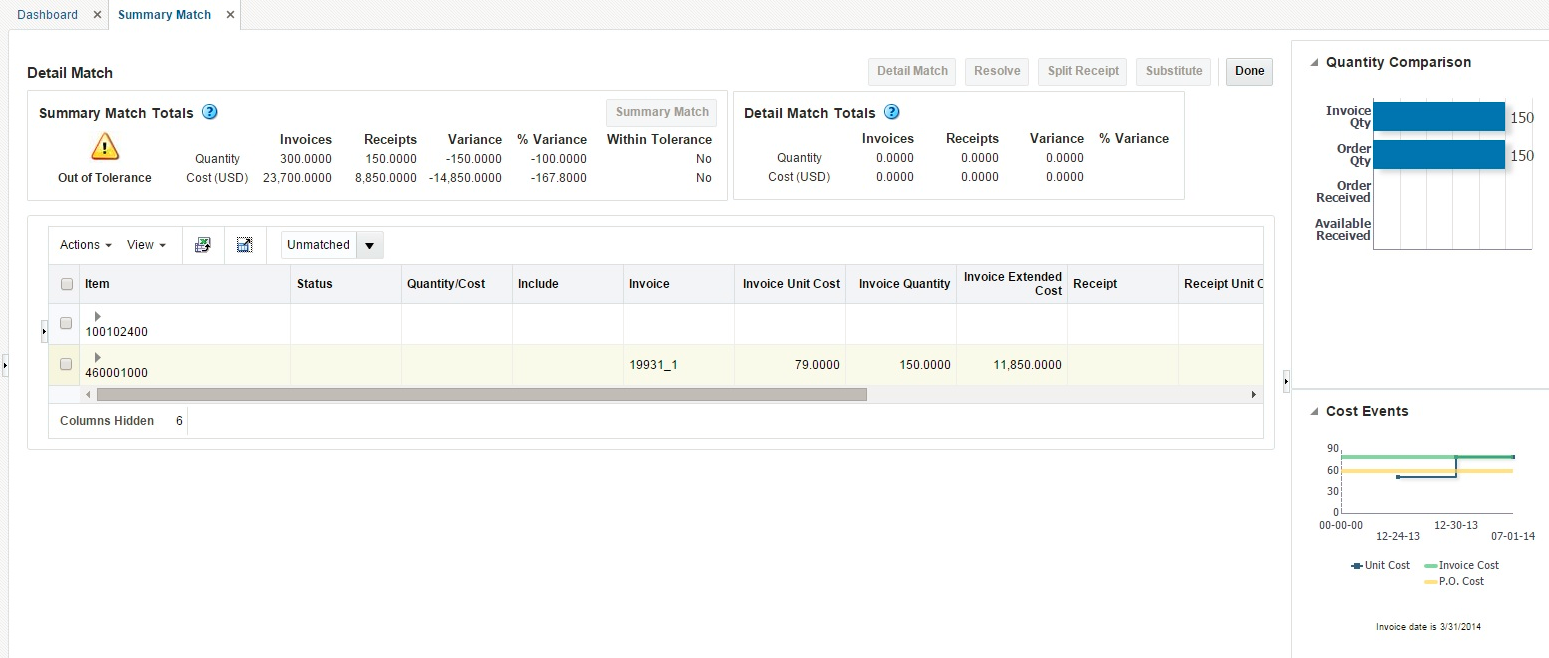Click the Done button
This screenshot has height=658, width=1549.
[x=1249, y=71]
